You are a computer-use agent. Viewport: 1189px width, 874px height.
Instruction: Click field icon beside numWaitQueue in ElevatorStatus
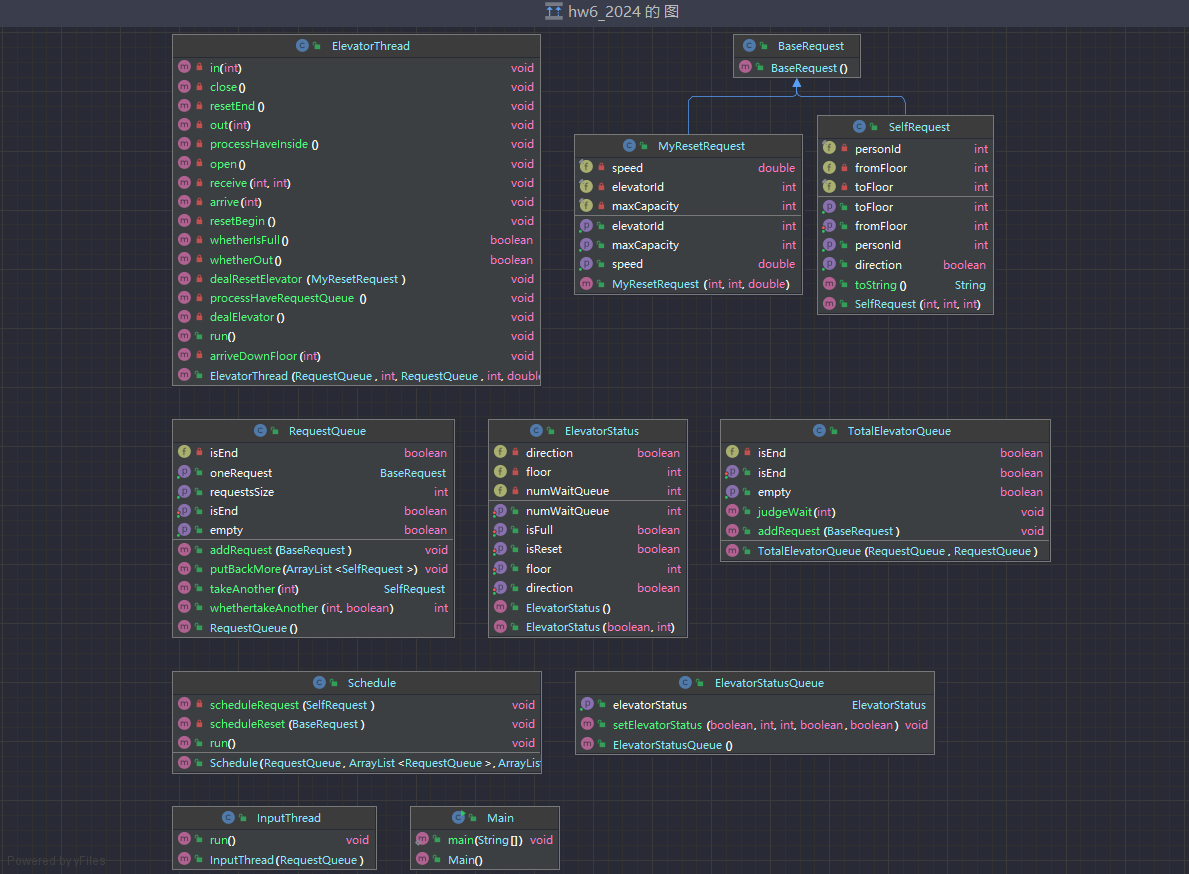coord(500,490)
